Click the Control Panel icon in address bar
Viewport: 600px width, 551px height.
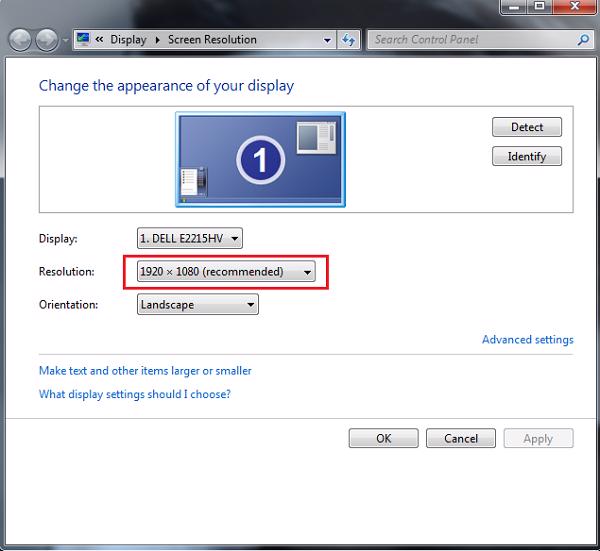click(83, 40)
